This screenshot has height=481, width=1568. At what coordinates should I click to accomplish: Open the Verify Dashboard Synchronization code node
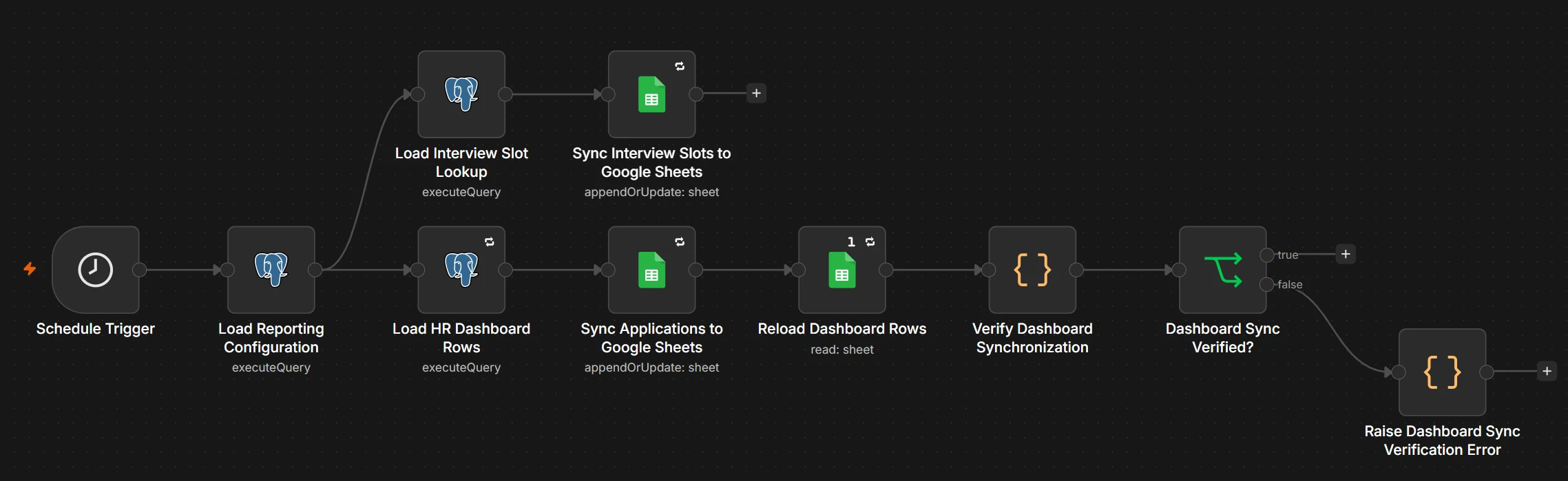pyautogui.click(x=1032, y=270)
